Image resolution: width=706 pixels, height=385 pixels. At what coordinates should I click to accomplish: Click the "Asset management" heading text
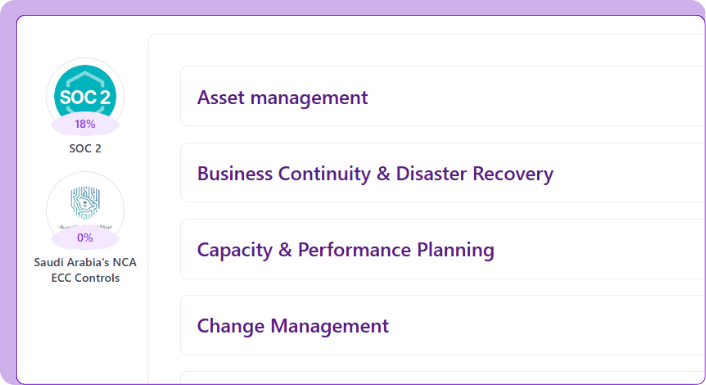click(282, 98)
